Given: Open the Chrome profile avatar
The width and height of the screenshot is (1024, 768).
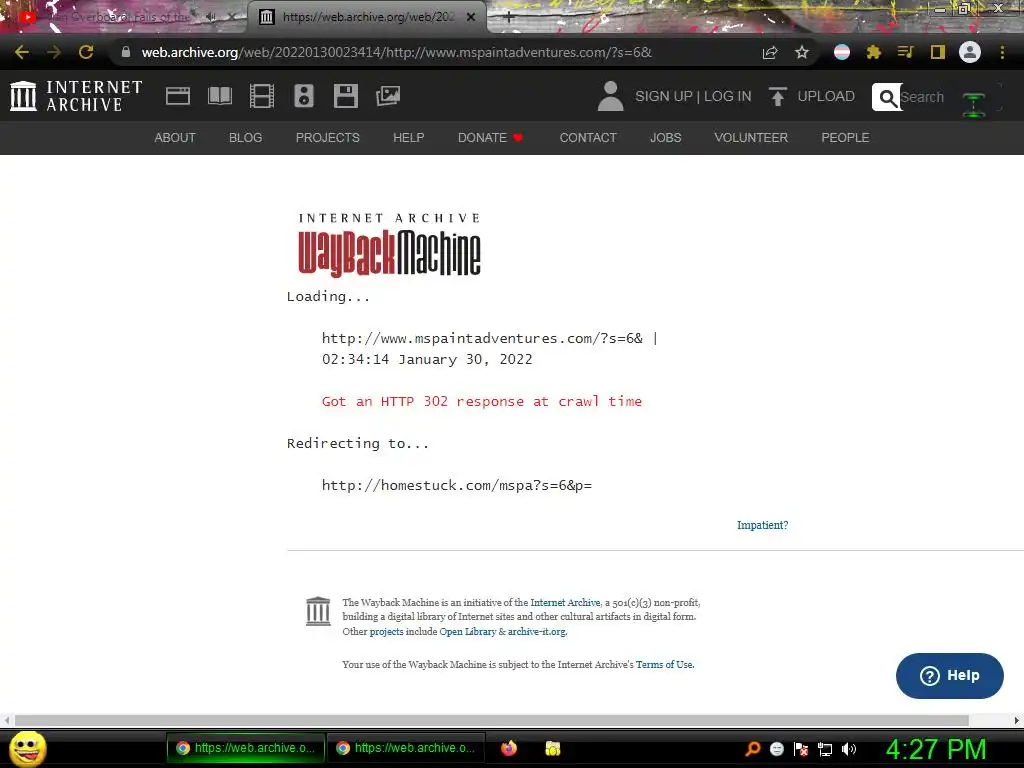Looking at the screenshot, I should (970, 52).
